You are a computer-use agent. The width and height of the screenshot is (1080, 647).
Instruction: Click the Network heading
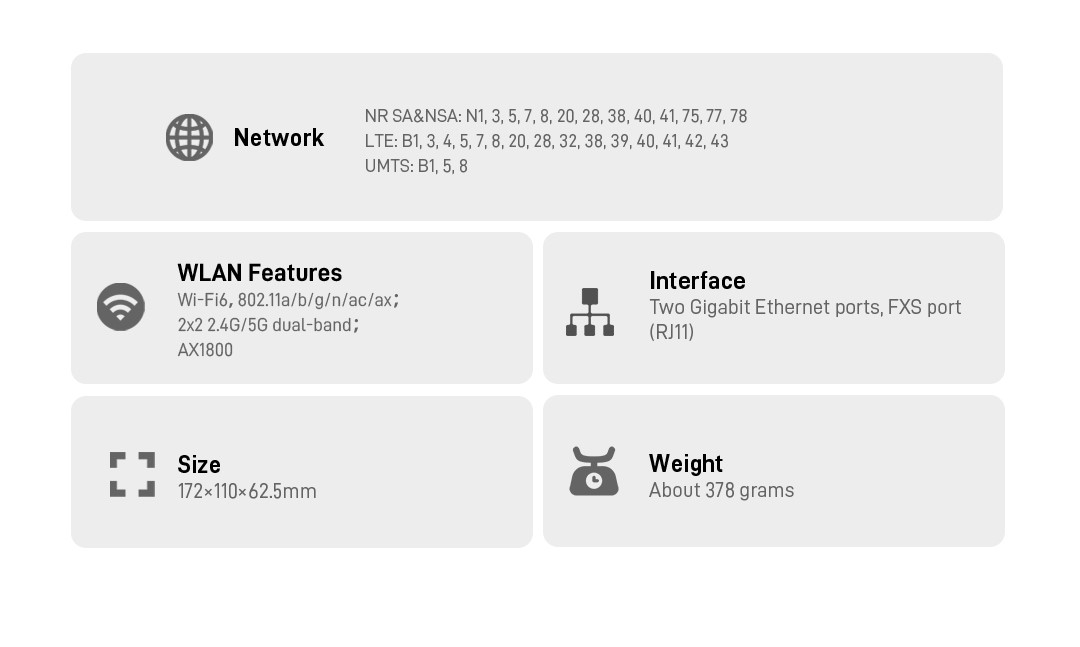(278, 138)
